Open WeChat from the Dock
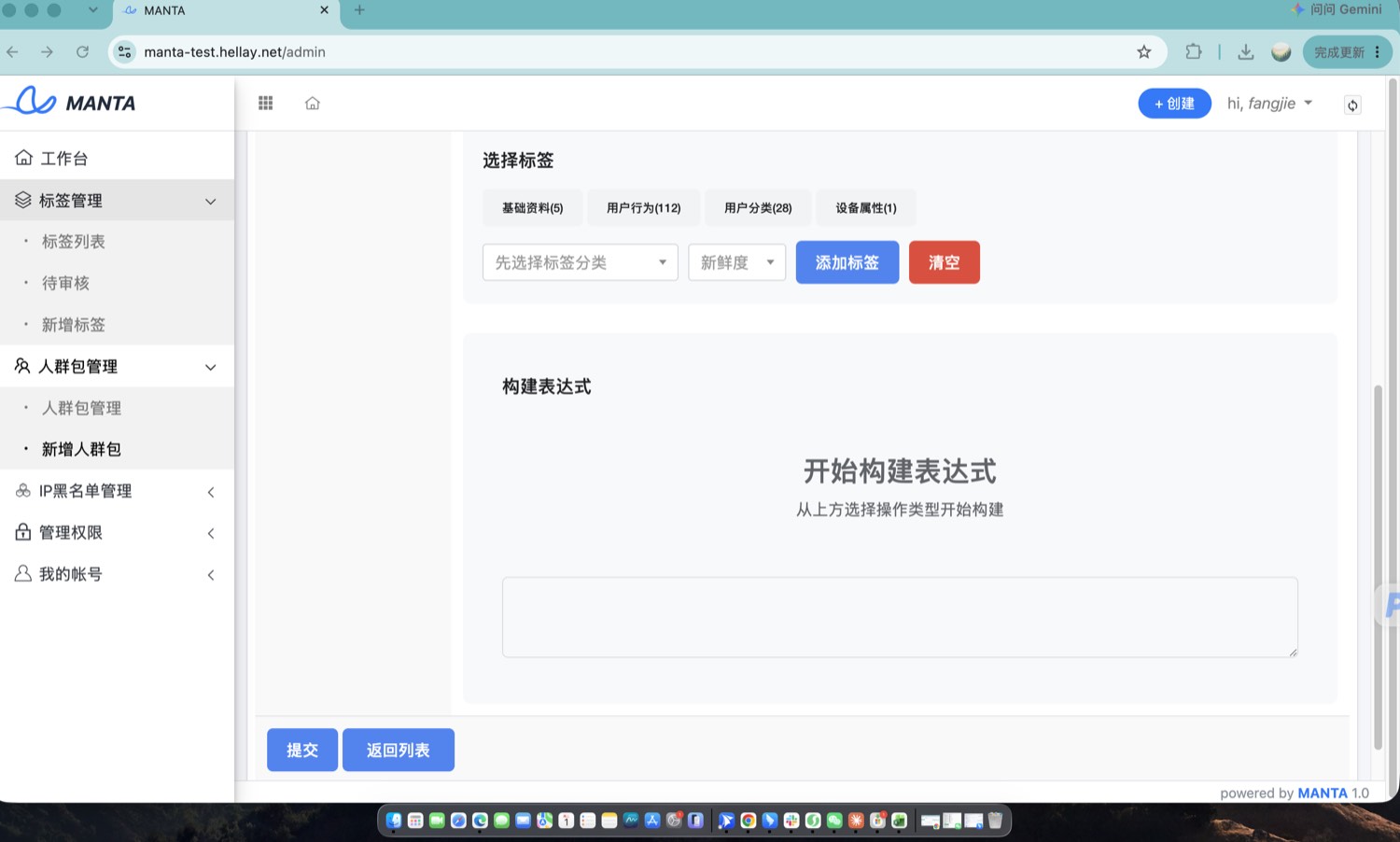Screen dimensions: 1400x842 coord(834,821)
